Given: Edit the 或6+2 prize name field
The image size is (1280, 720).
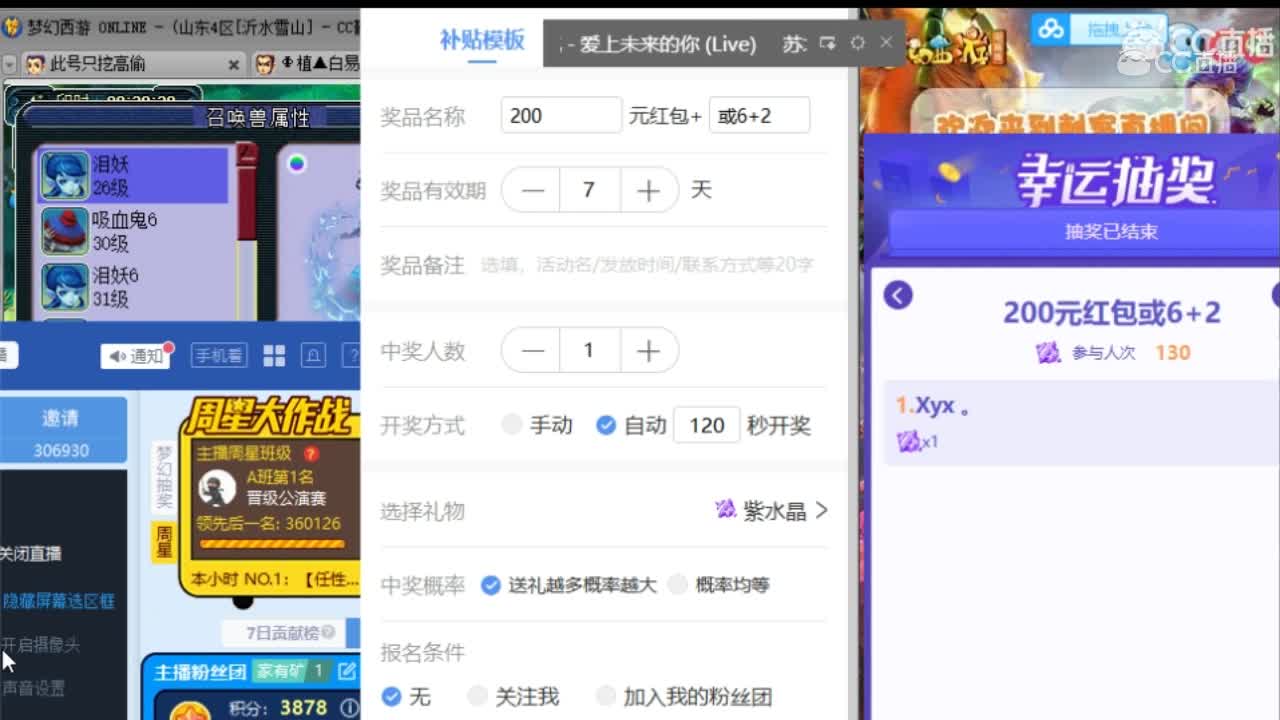Looking at the screenshot, I should pyautogui.click(x=759, y=115).
